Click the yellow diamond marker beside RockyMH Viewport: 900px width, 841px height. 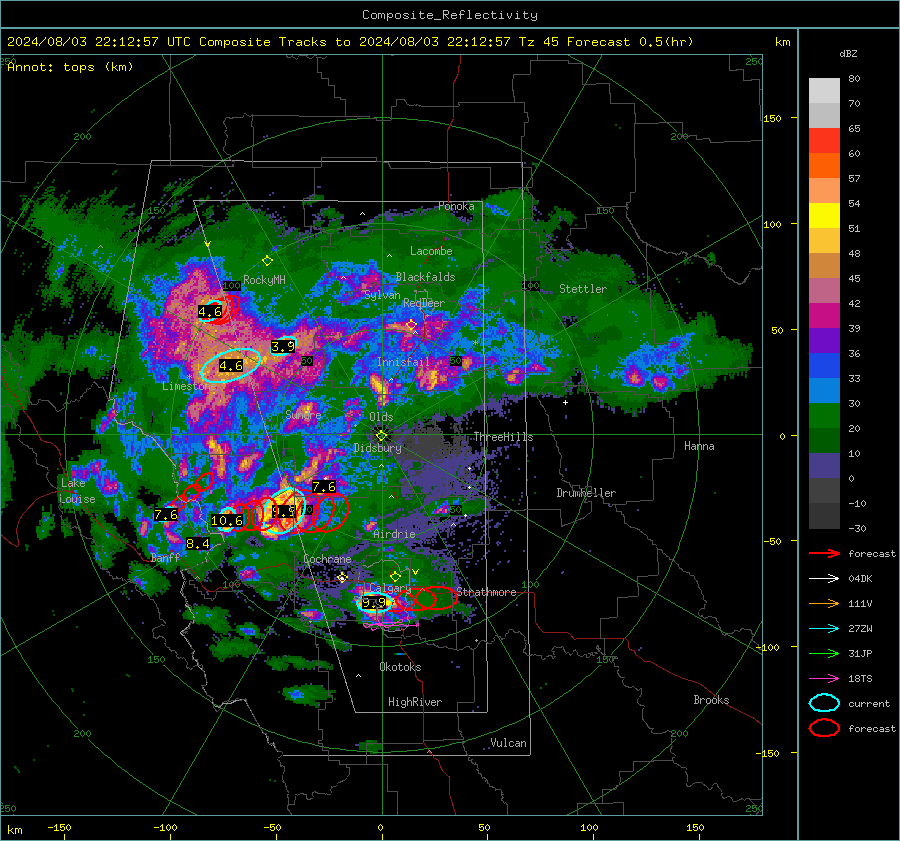coord(267,261)
